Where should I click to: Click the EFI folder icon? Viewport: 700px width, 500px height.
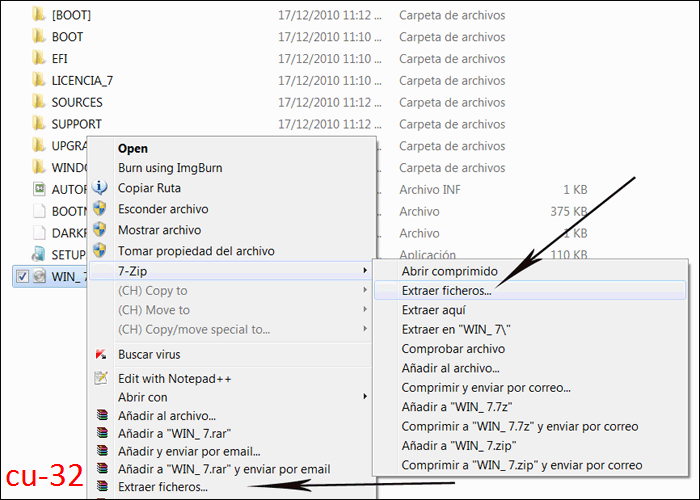click(39, 58)
